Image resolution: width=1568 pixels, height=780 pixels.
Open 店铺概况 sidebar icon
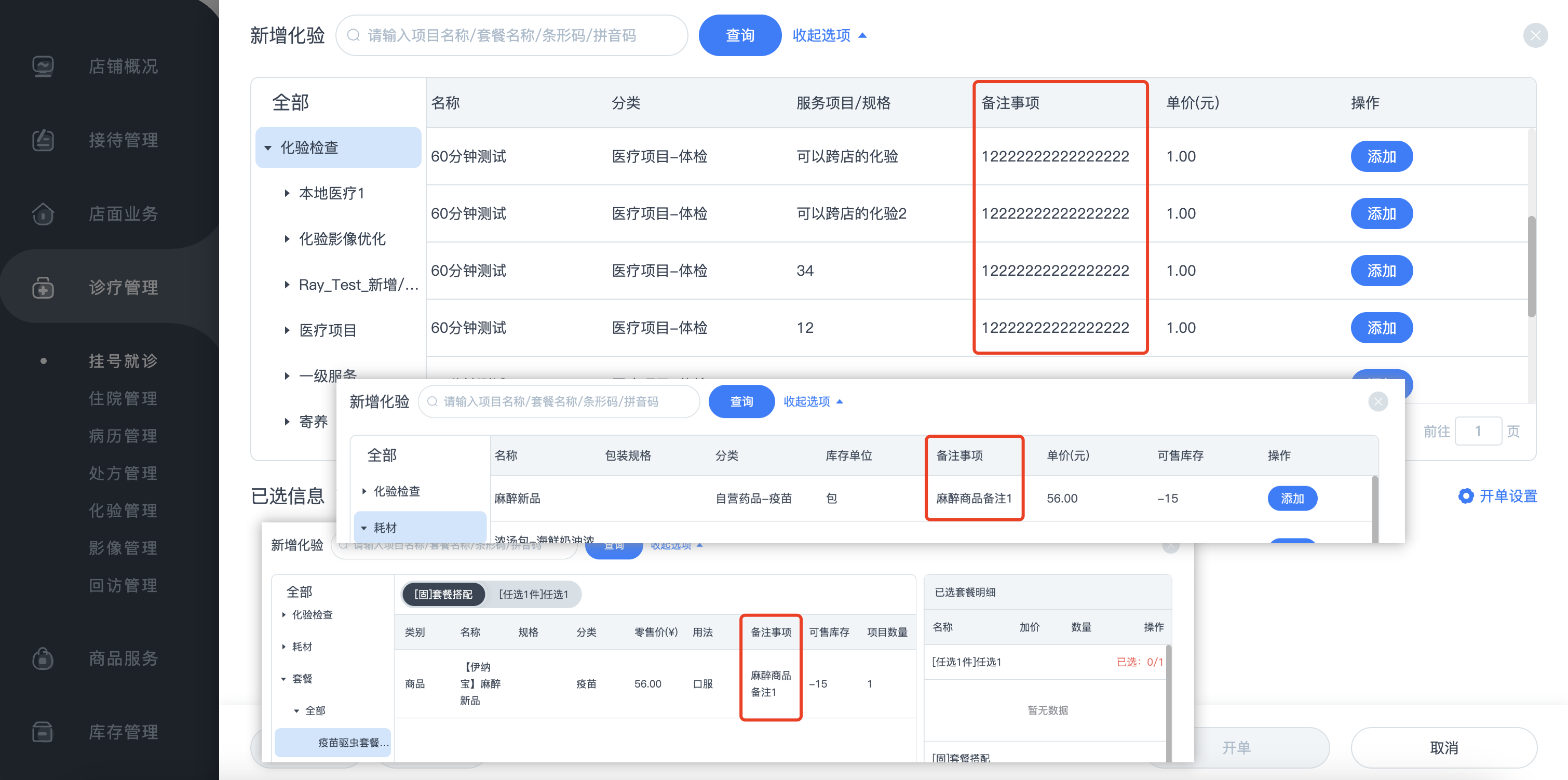pos(43,66)
